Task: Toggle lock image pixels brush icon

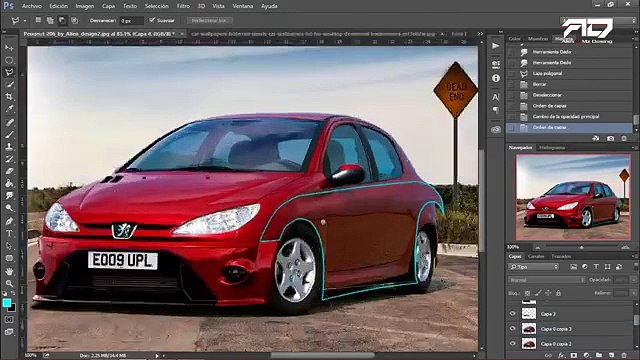Action: 538,293
